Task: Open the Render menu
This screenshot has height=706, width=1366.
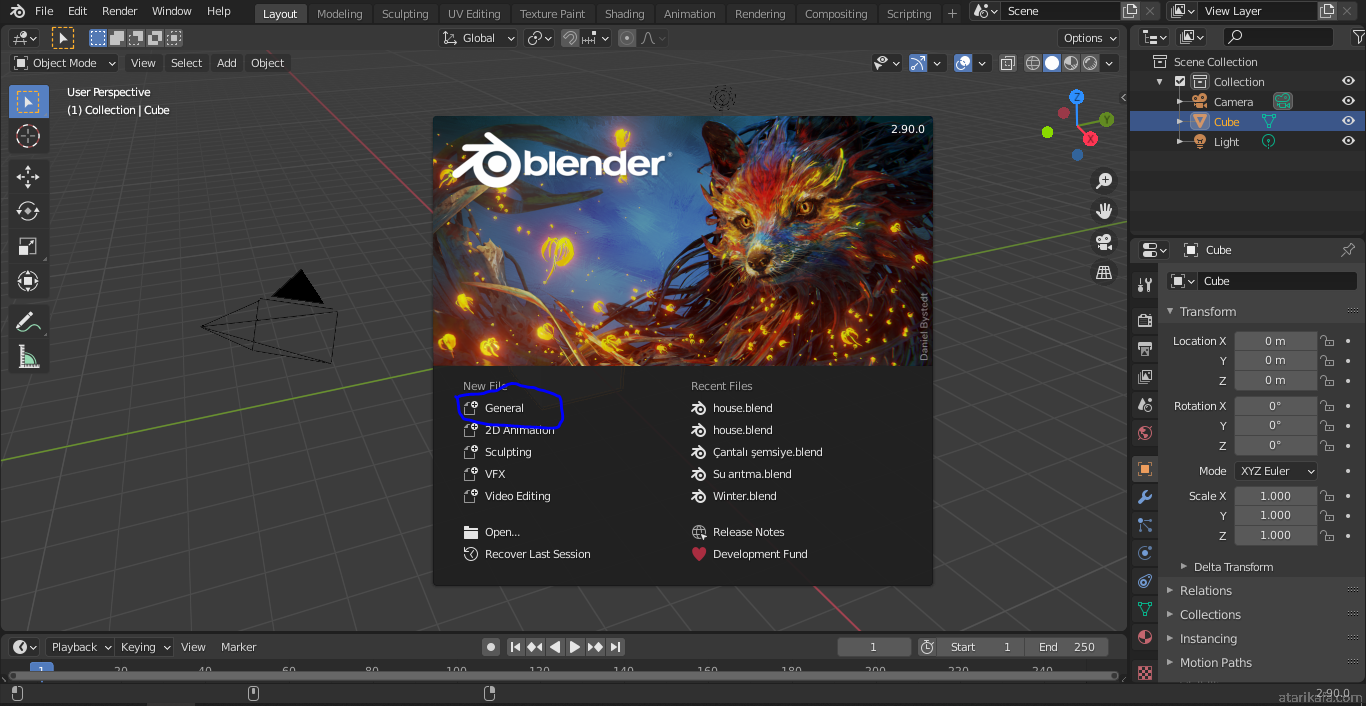Action: click(x=120, y=11)
